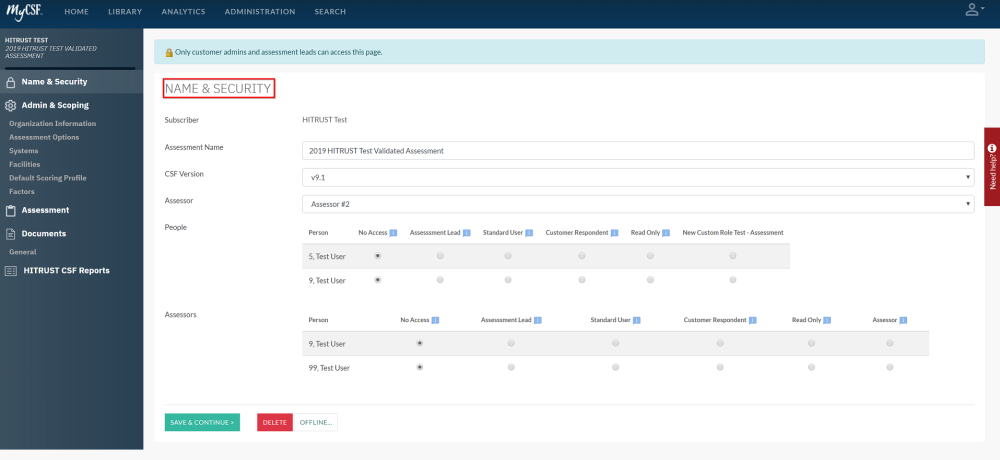This screenshot has width=1000, height=460.
Task: Click info icon next to Assessors Standard User header
Action: [636, 320]
